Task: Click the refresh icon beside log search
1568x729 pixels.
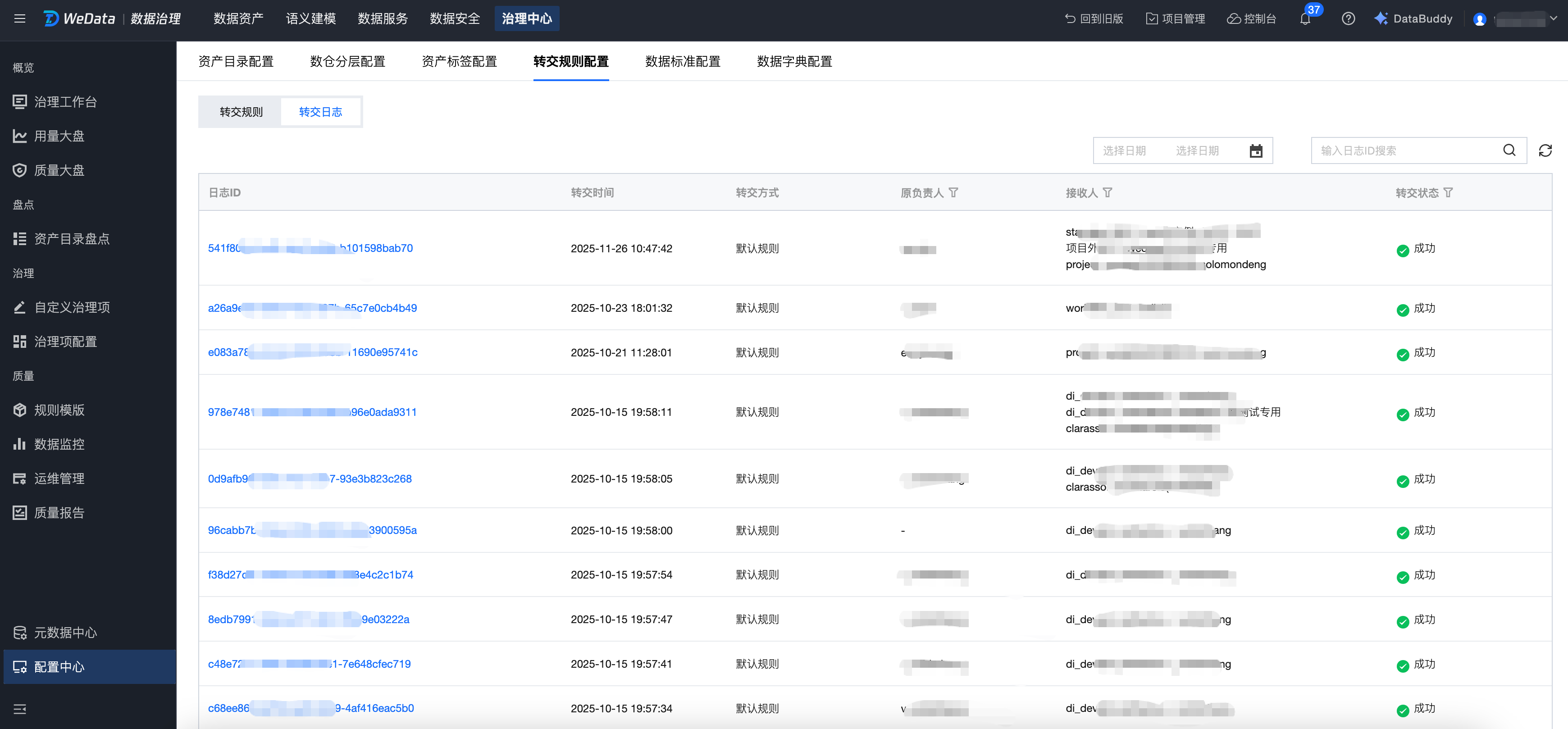Action: click(x=1545, y=150)
